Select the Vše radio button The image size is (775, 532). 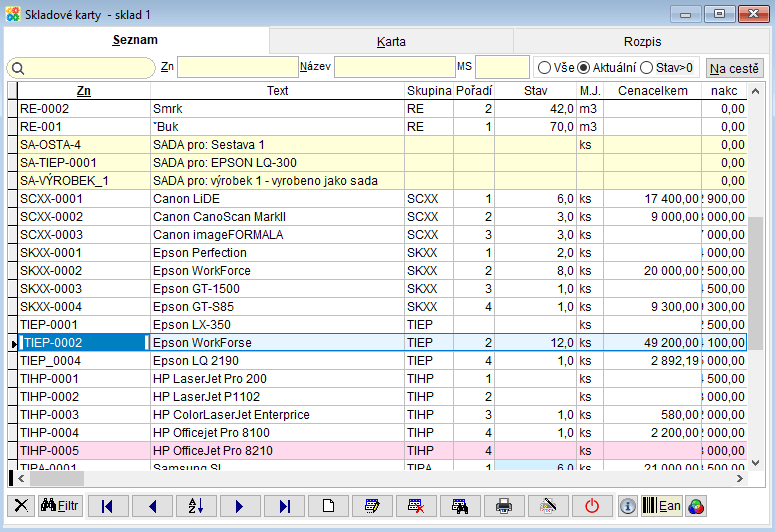coord(544,67)
